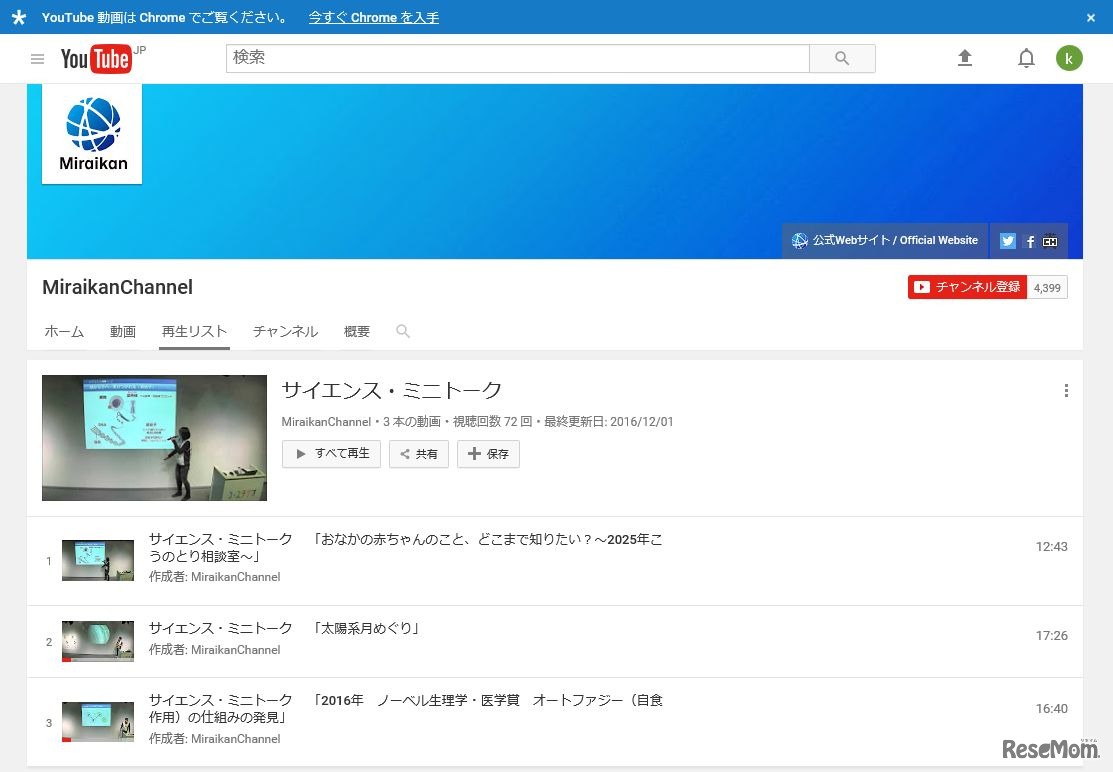1113x772 pixels.
Task: Click すべて再生 play all button
Action: click(x=331, y=454)
